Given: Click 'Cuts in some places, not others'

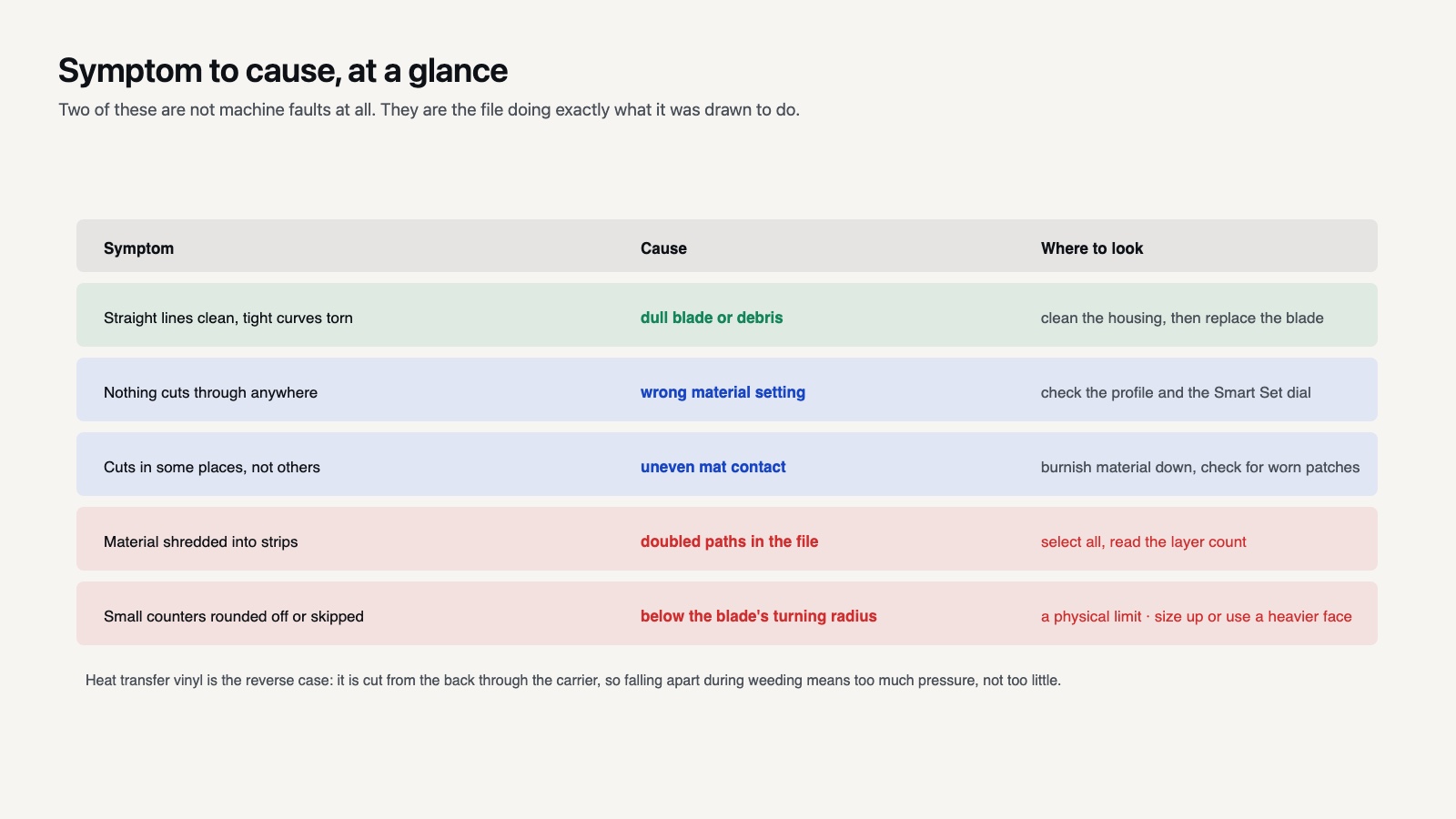Looking at the screenshot, I should tap(212, 467).
